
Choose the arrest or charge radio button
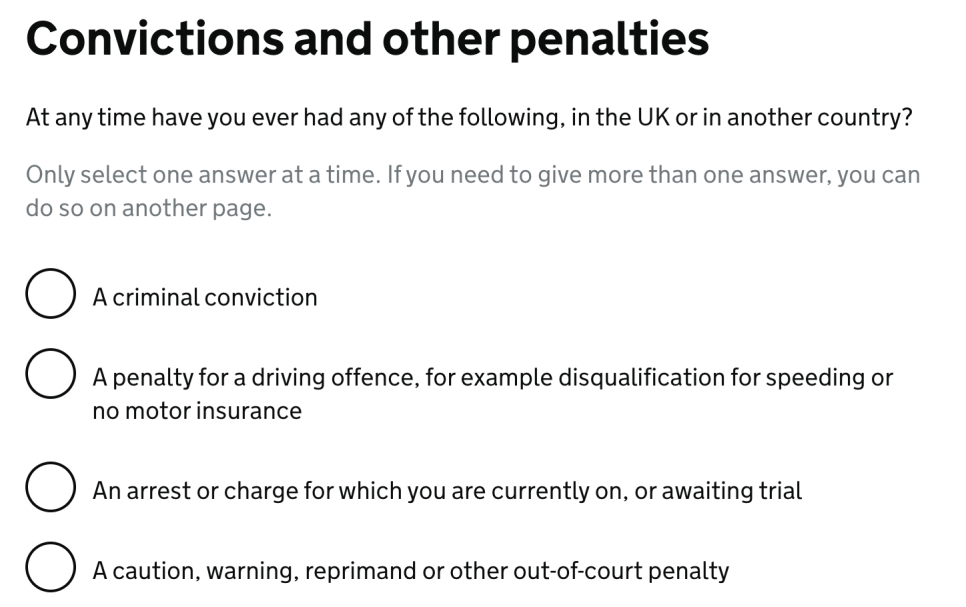click(x=51, y=487)
